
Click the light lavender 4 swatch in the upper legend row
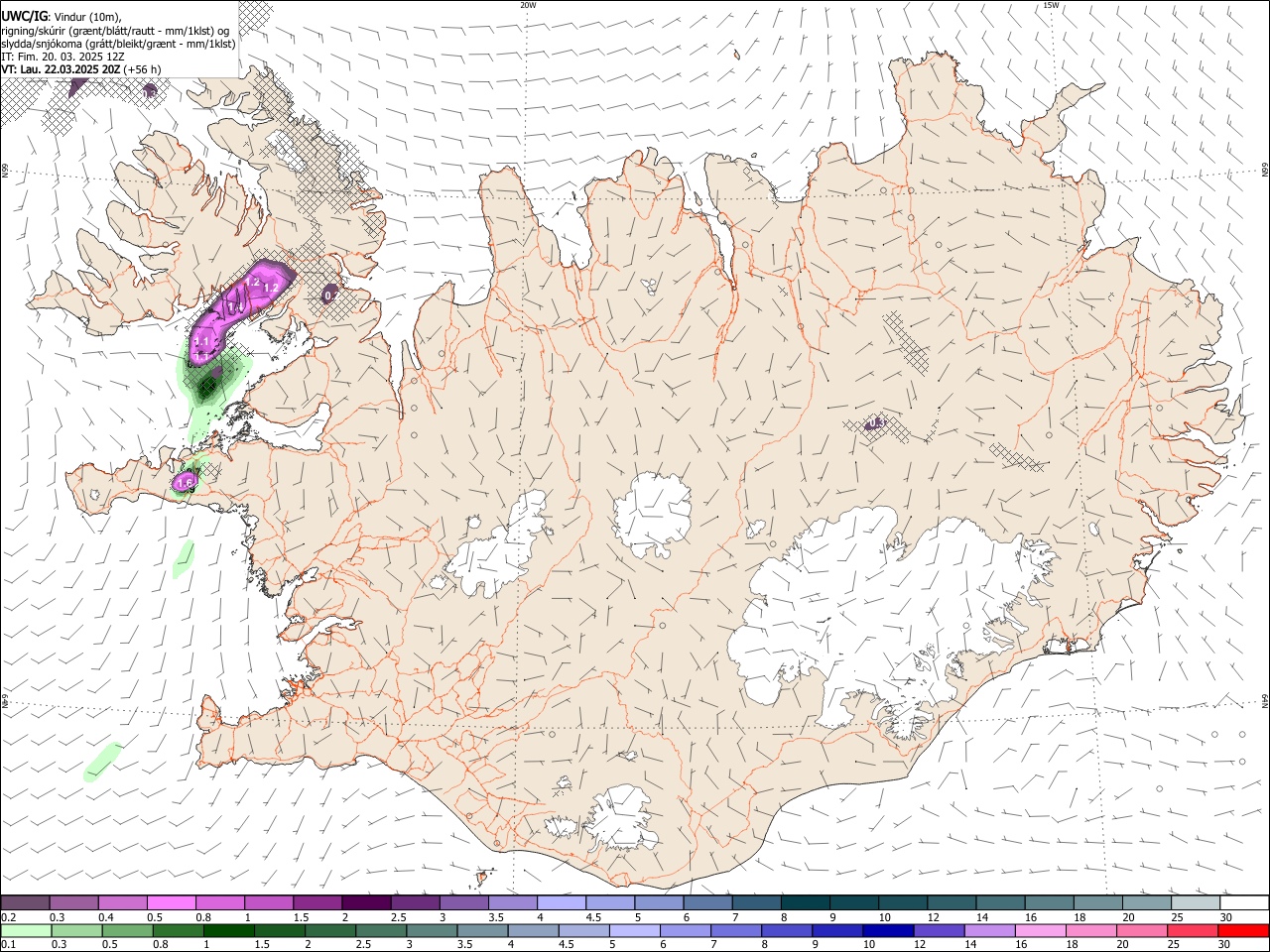tap(562, 903)
